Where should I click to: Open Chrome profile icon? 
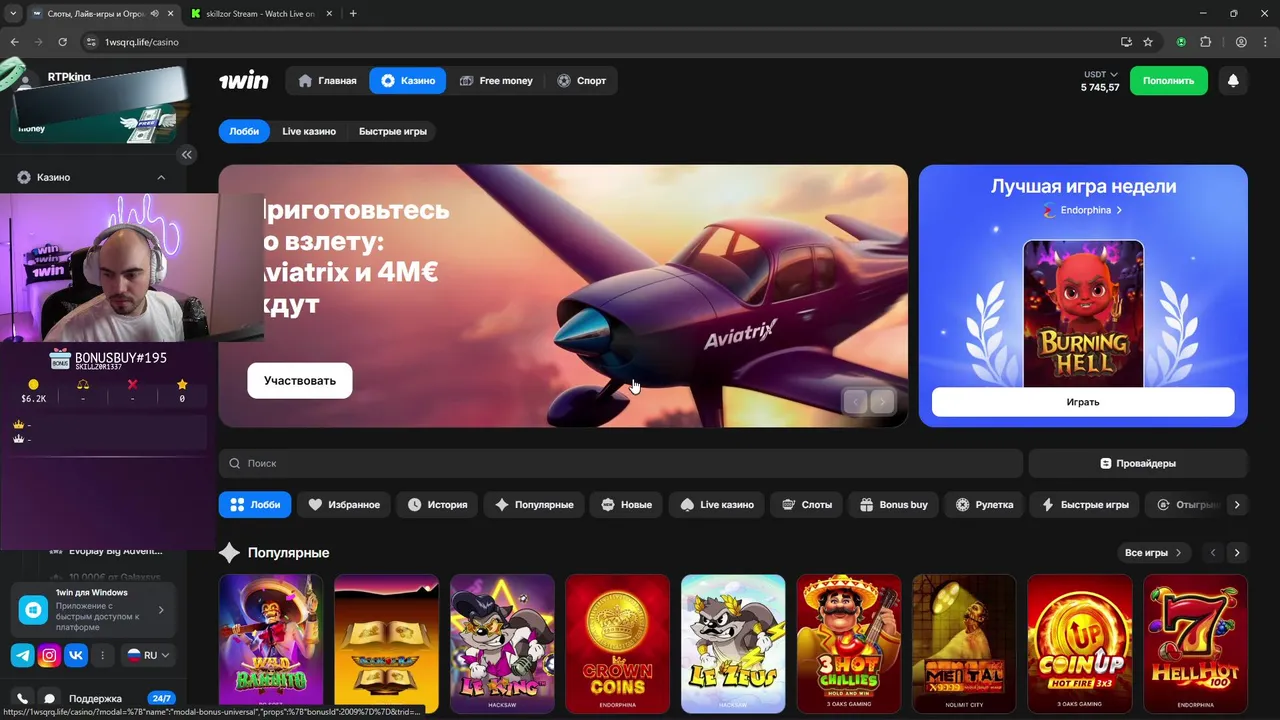click(1241, 42)
